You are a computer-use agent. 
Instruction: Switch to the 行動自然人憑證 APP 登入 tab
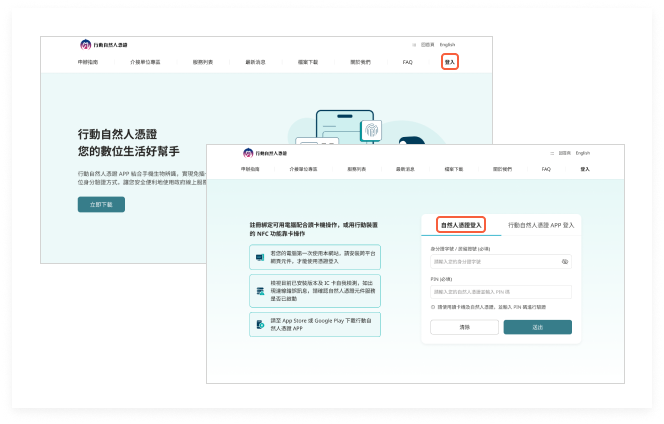[541, 225]
